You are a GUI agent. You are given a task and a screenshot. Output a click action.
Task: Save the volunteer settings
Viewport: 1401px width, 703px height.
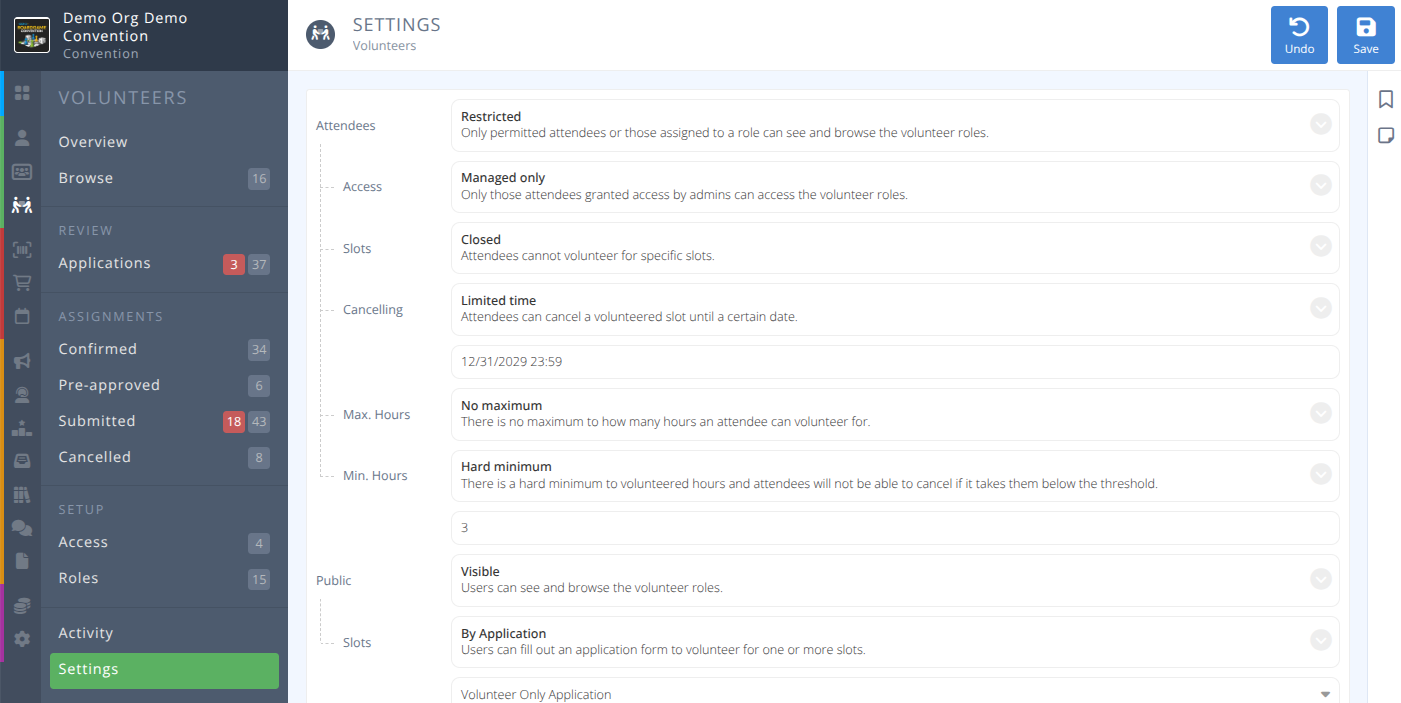1365,34
